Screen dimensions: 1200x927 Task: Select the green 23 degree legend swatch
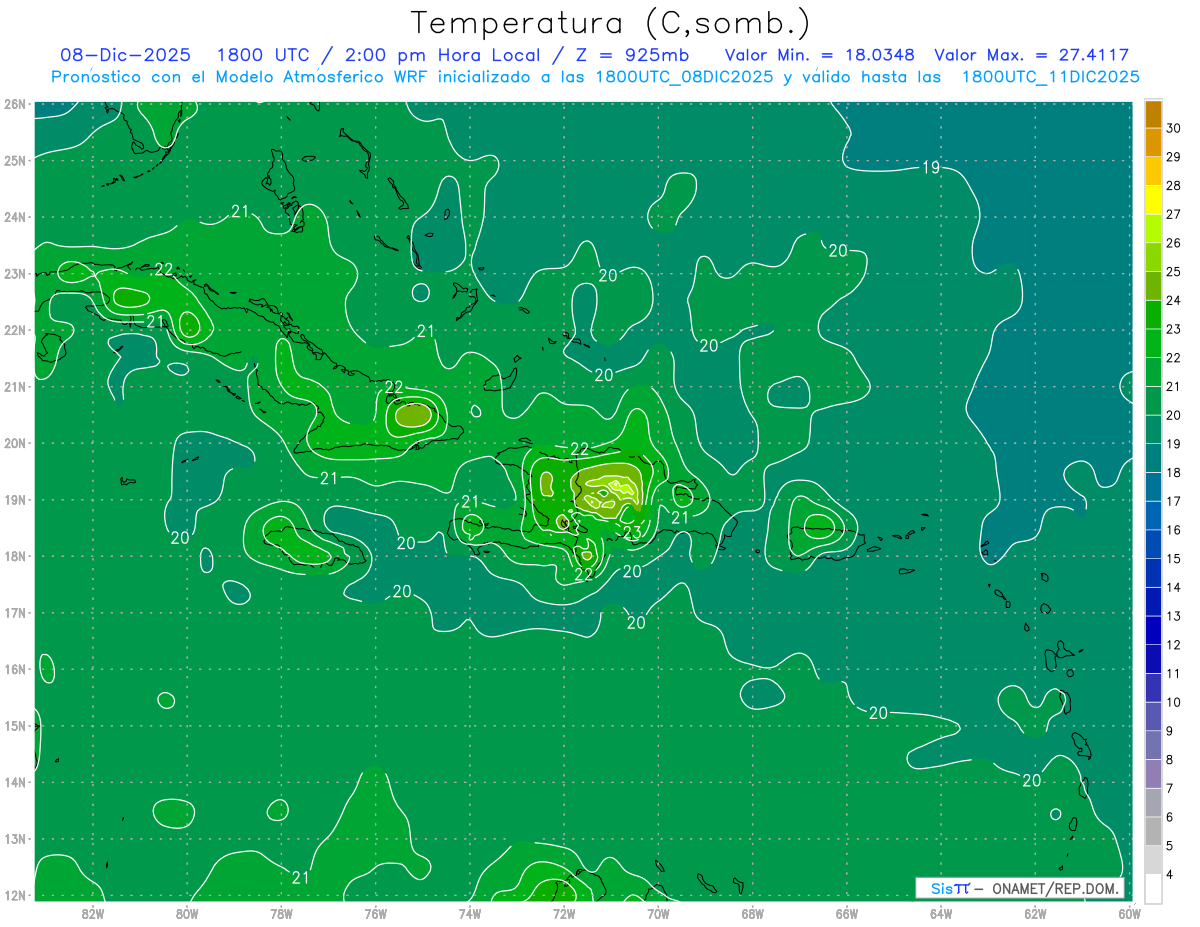[1153, 315]
